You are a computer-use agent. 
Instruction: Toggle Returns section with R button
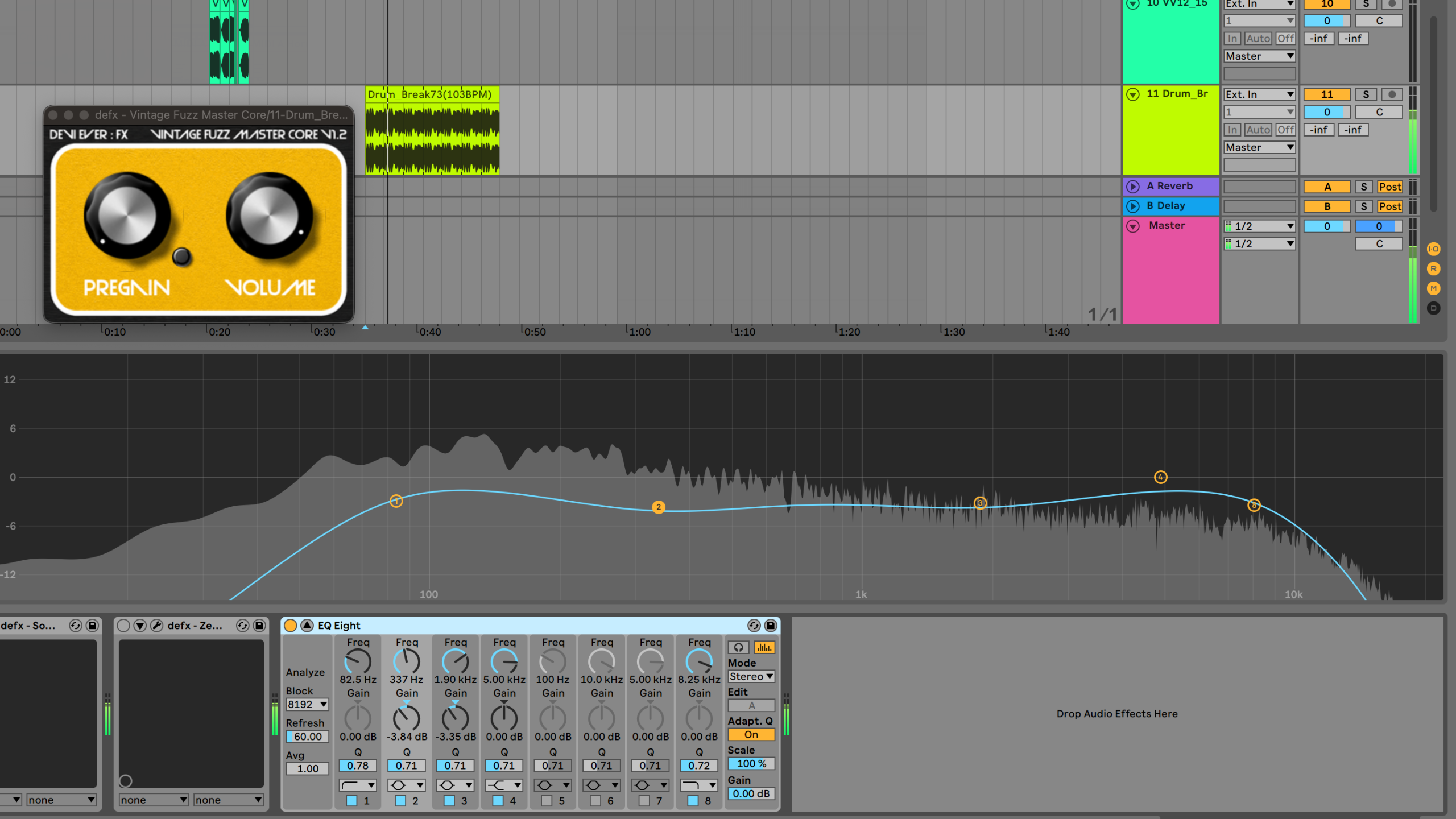(1433, 268)
